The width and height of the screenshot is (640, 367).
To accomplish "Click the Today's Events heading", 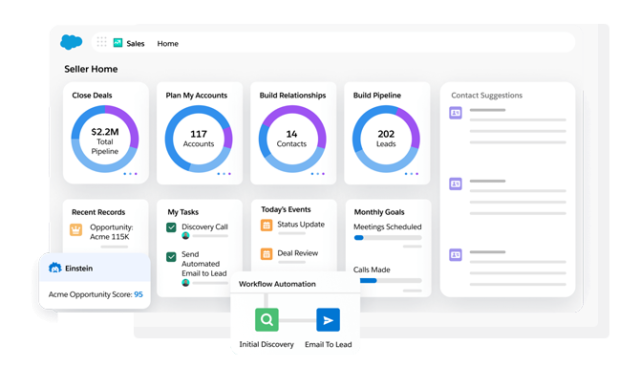I will tap(286, 209).
